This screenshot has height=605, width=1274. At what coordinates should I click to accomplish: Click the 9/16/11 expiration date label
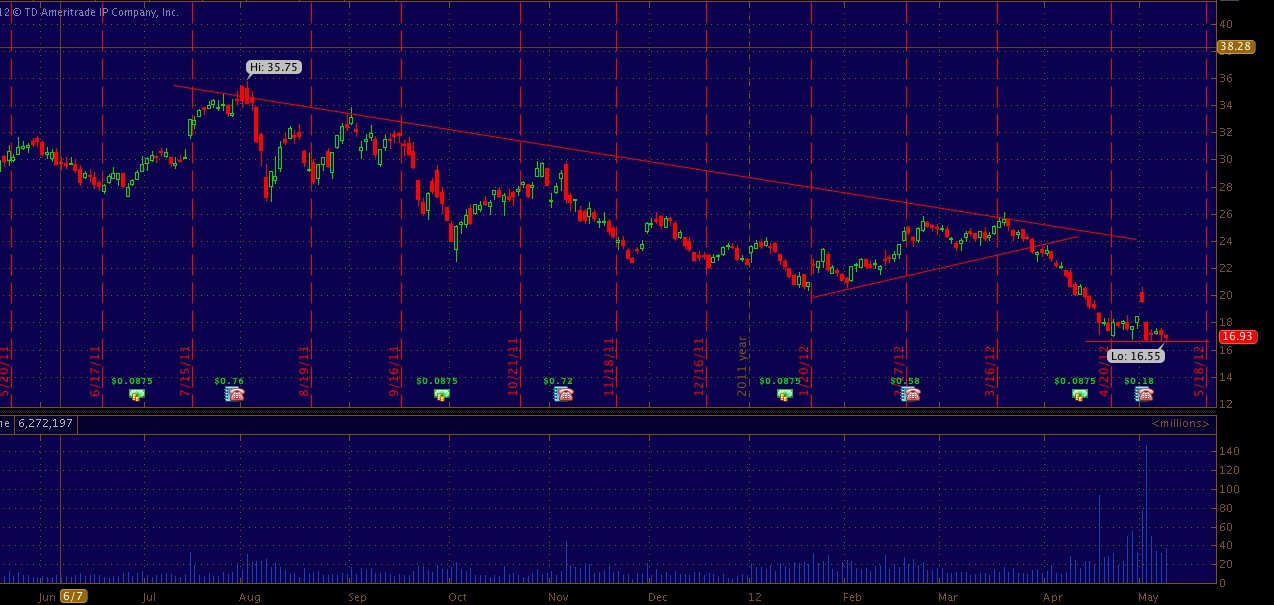[x=394, y=370]
